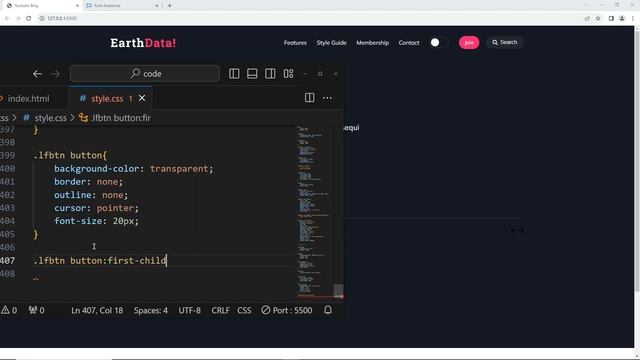
Task: Toggle secondary sidebar layout icon in editor
Action: pos(270,73)
